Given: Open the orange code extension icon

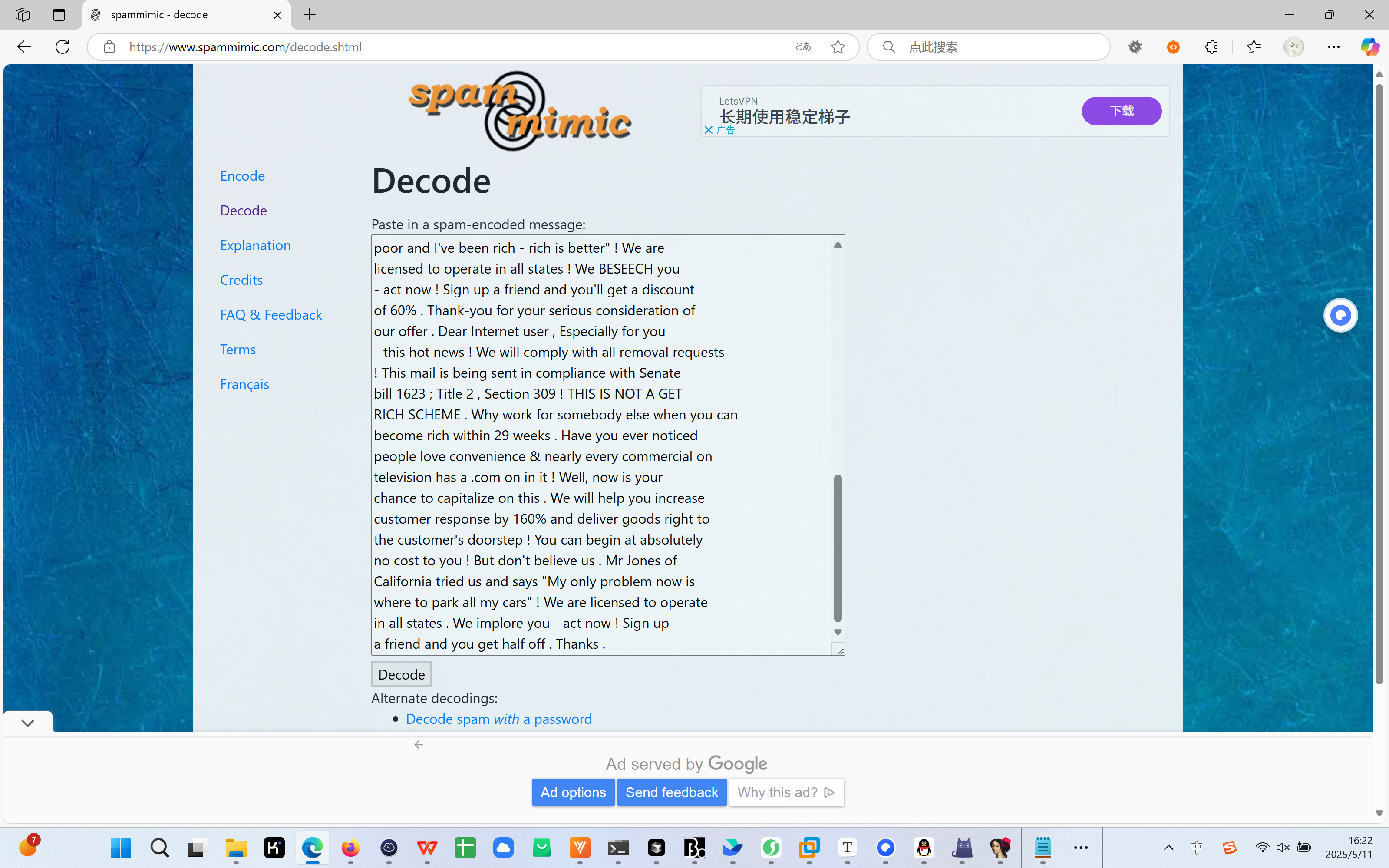Looking at the screenshot, I should (x=1173, y=47).
